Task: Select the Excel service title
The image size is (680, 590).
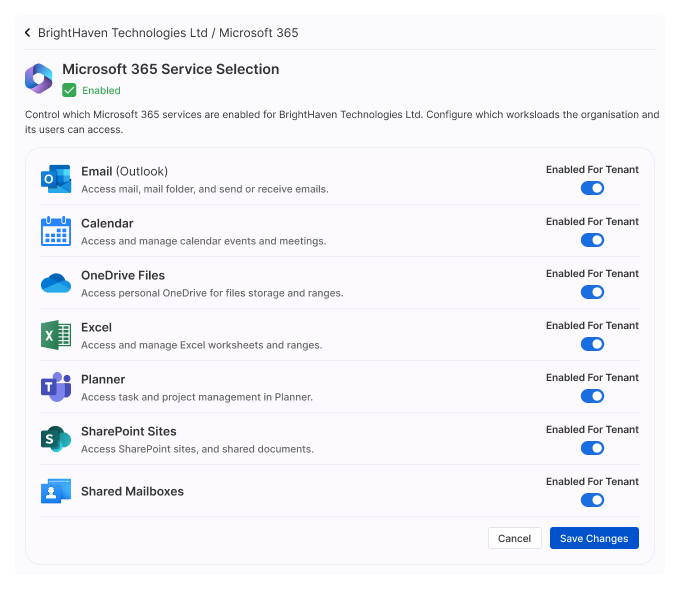Action: (x=96, y=328)
